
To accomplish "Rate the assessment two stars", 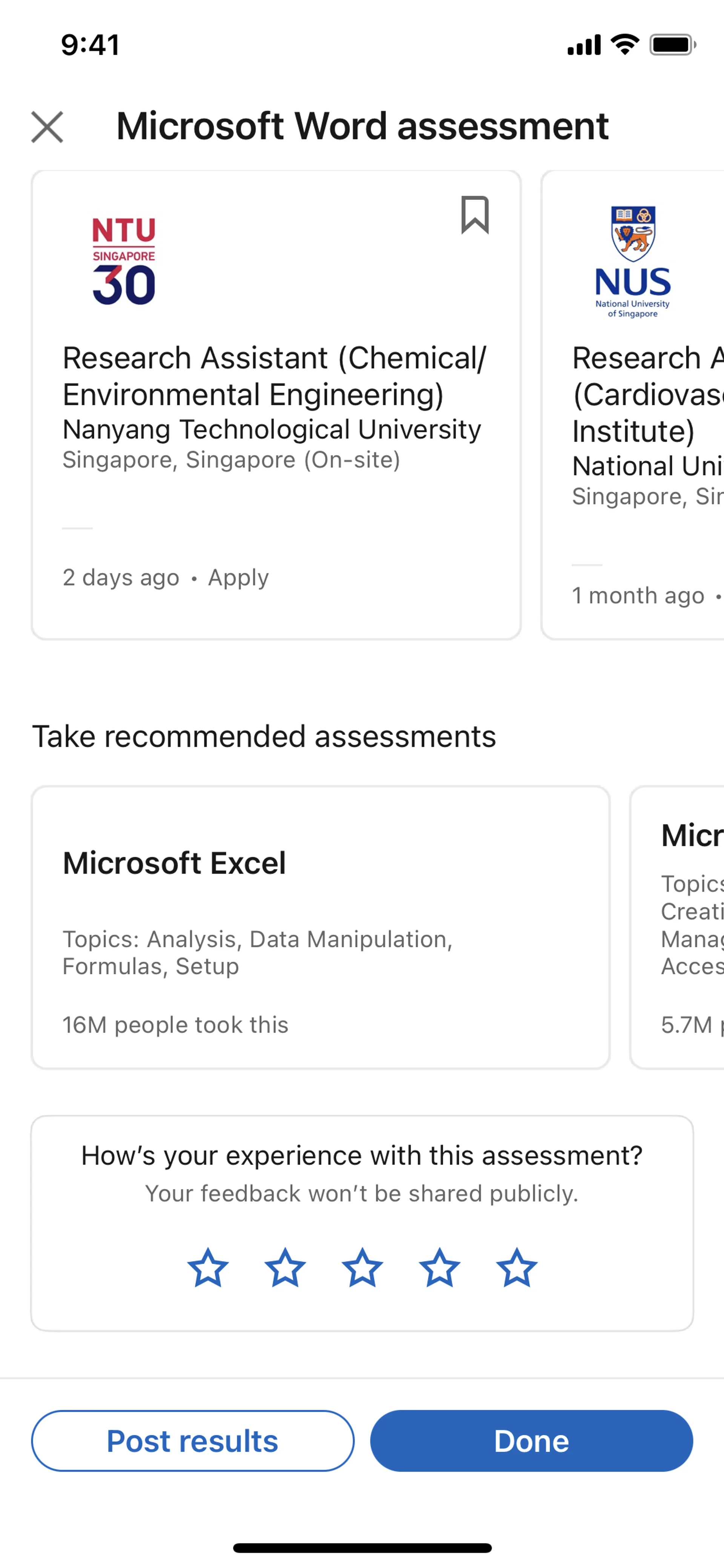I will 285,1268.
